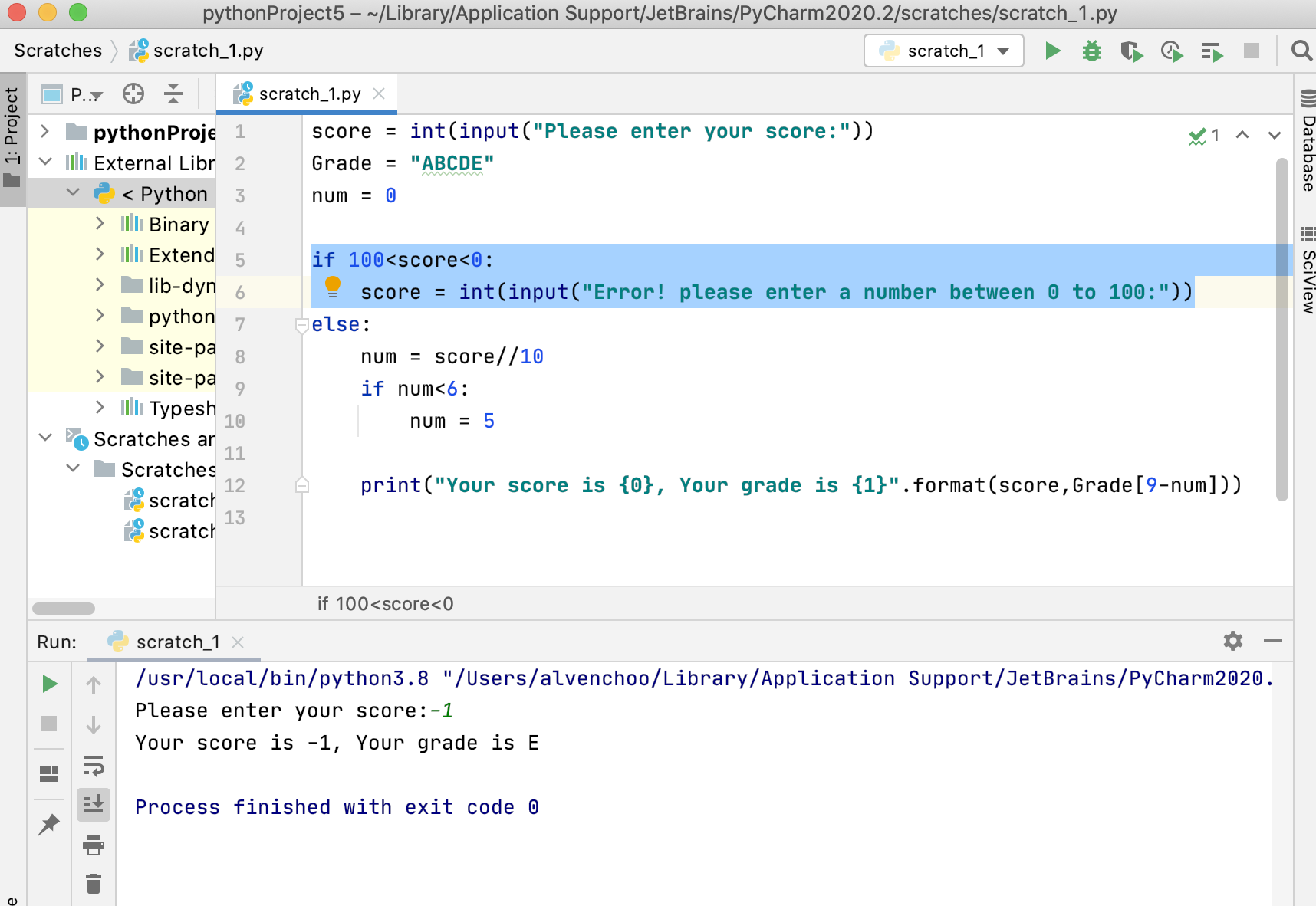Toggle Soft-Wrap in Run console
The width and height of the screenshot is (1316, 906).
(x=94, y=765)
